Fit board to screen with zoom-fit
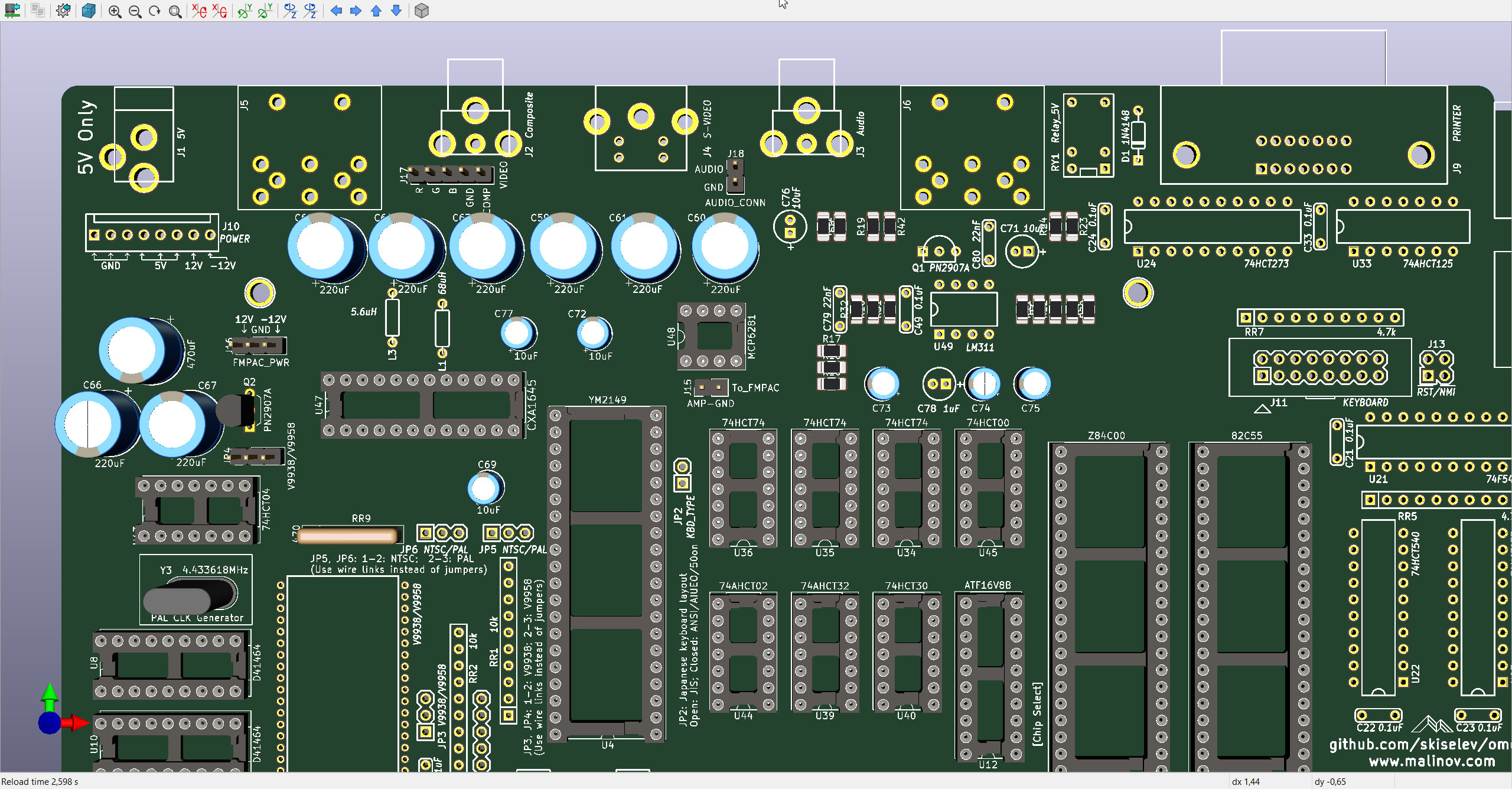The height and width of the screenshot is (789, 1512). (x=175, y=11)
